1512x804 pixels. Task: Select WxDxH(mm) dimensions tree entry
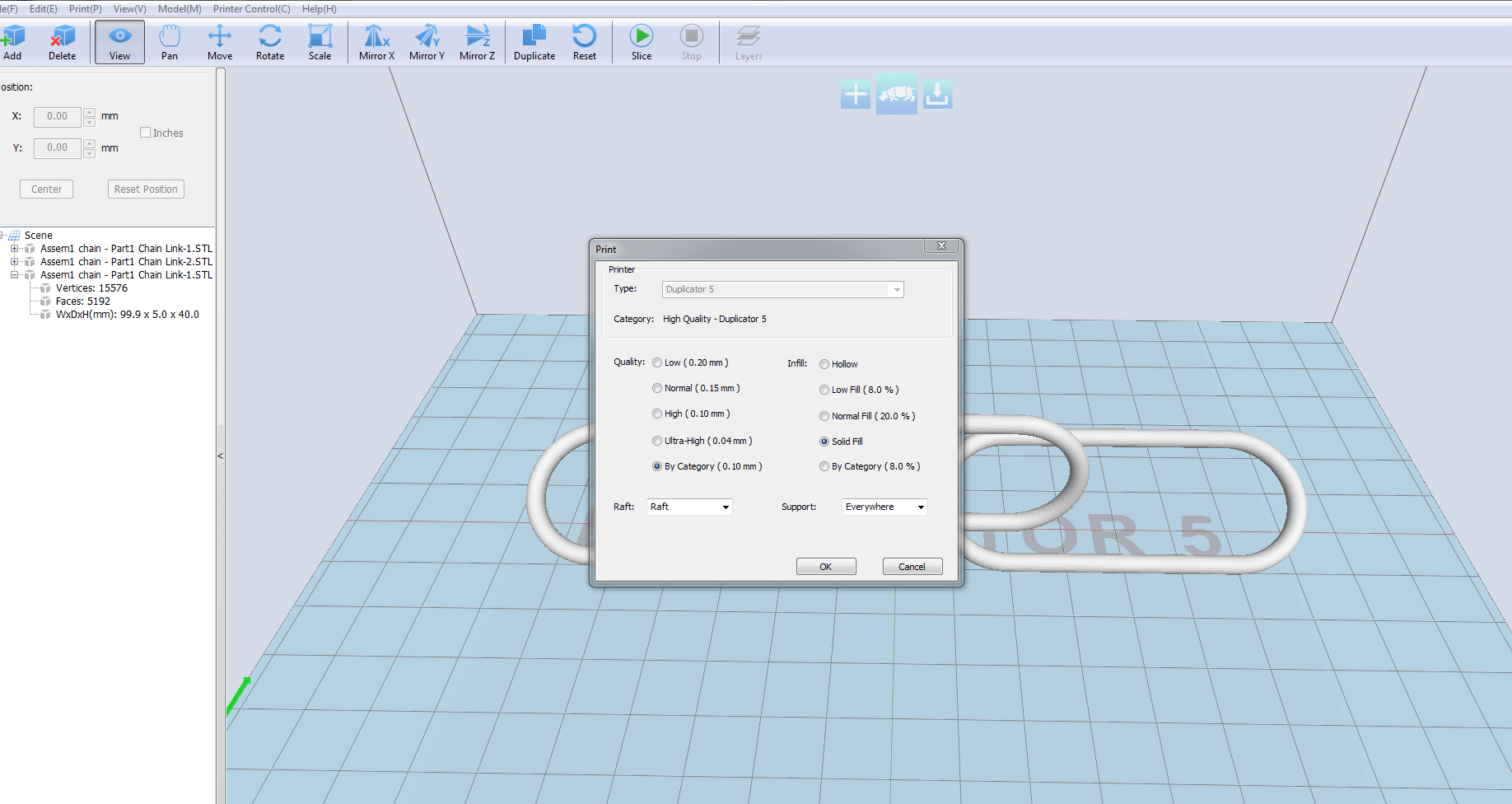pos(127,315)
